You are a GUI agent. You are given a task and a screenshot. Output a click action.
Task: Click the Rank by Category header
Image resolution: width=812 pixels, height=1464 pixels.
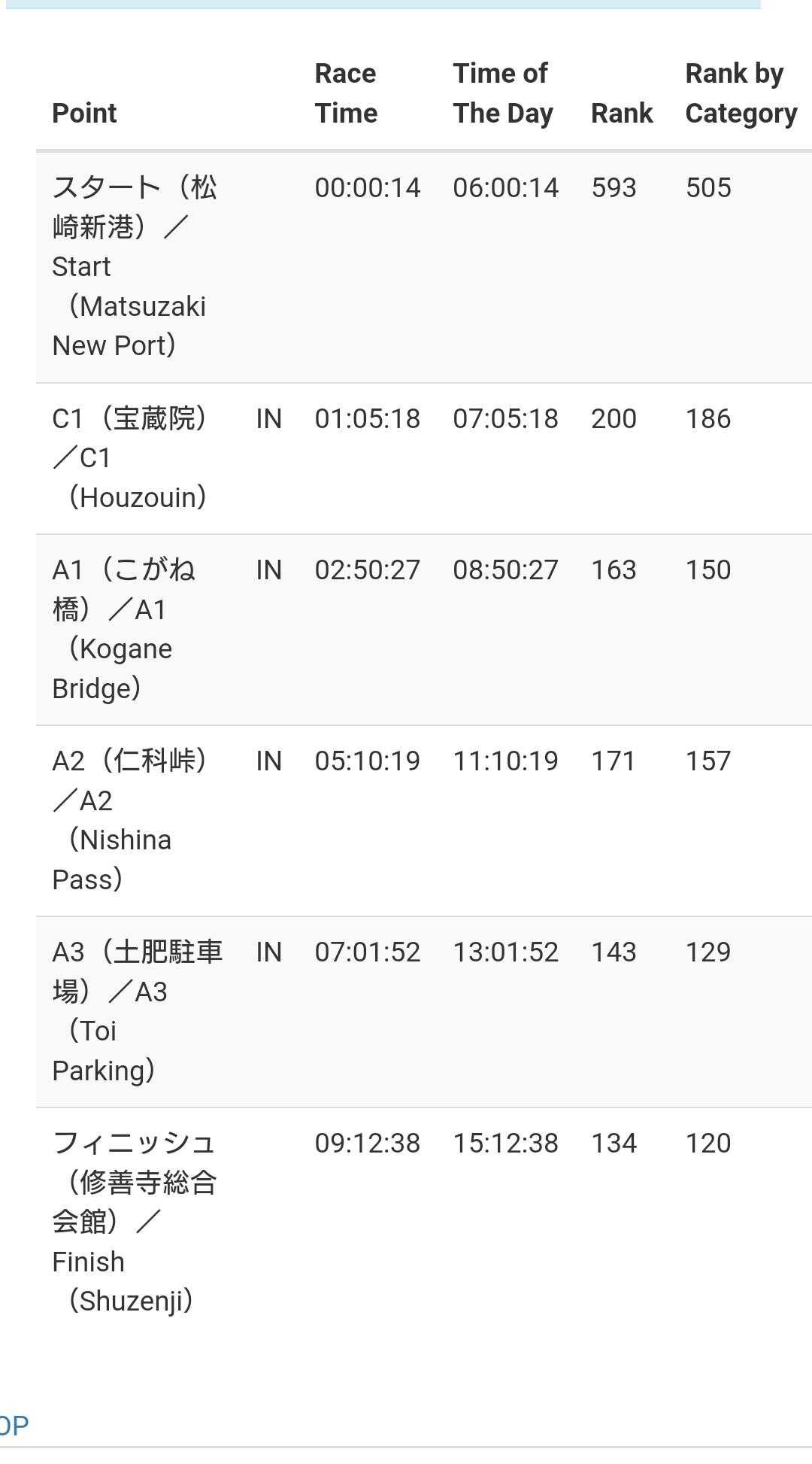(x=741, y=93)
